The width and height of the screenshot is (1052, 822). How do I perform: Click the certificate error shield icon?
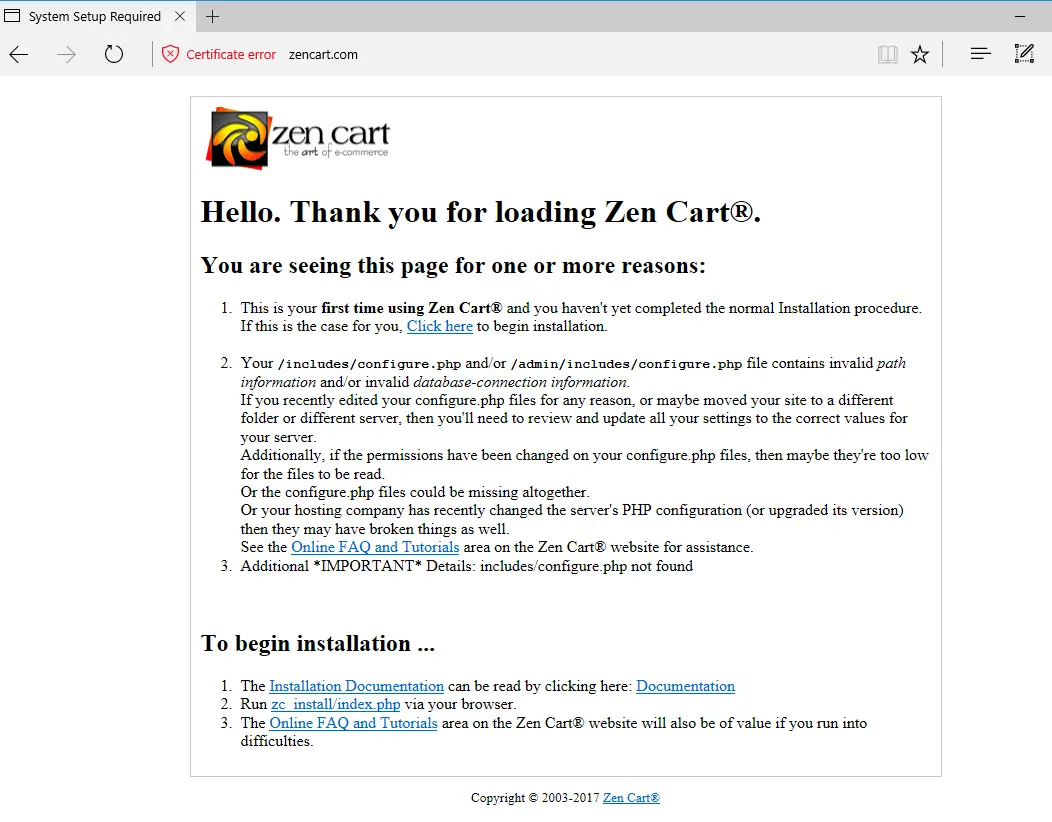170,54
